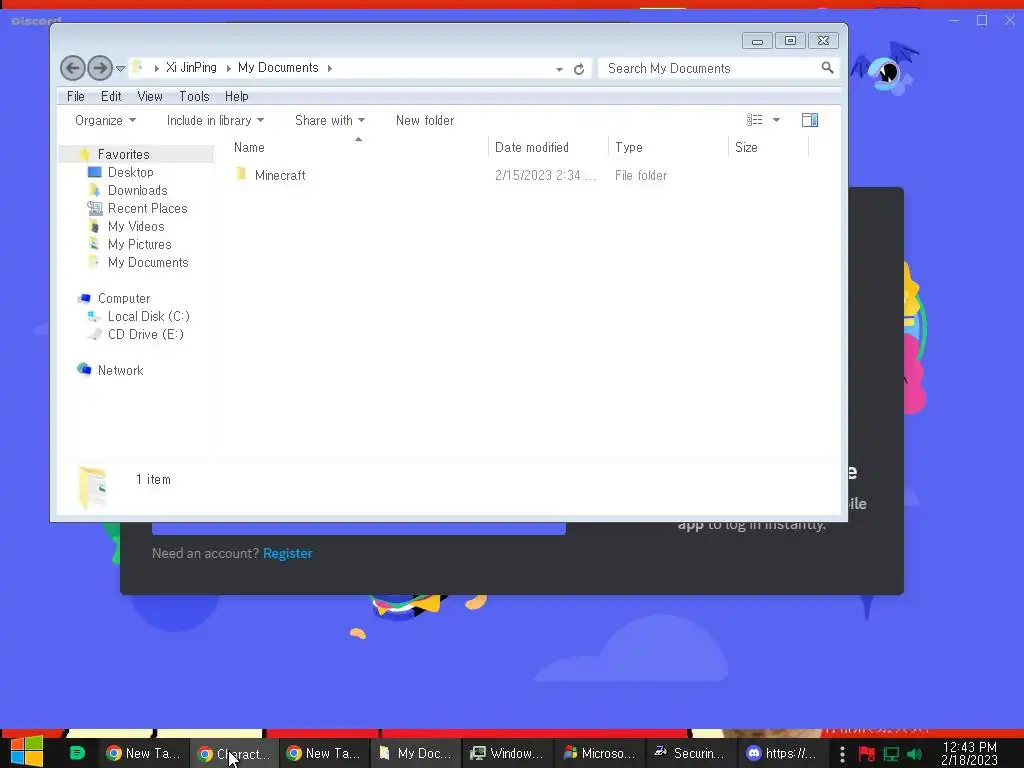Open CD Drive (E:)
The height and width of the screenshot is (768, 1024).
145,334
